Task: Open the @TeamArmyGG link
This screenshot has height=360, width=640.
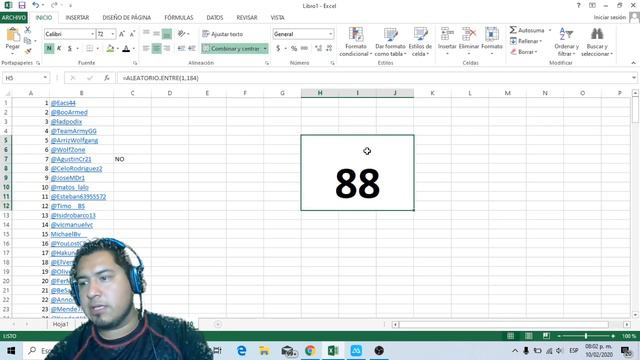Action: click(x=73, y=131)
